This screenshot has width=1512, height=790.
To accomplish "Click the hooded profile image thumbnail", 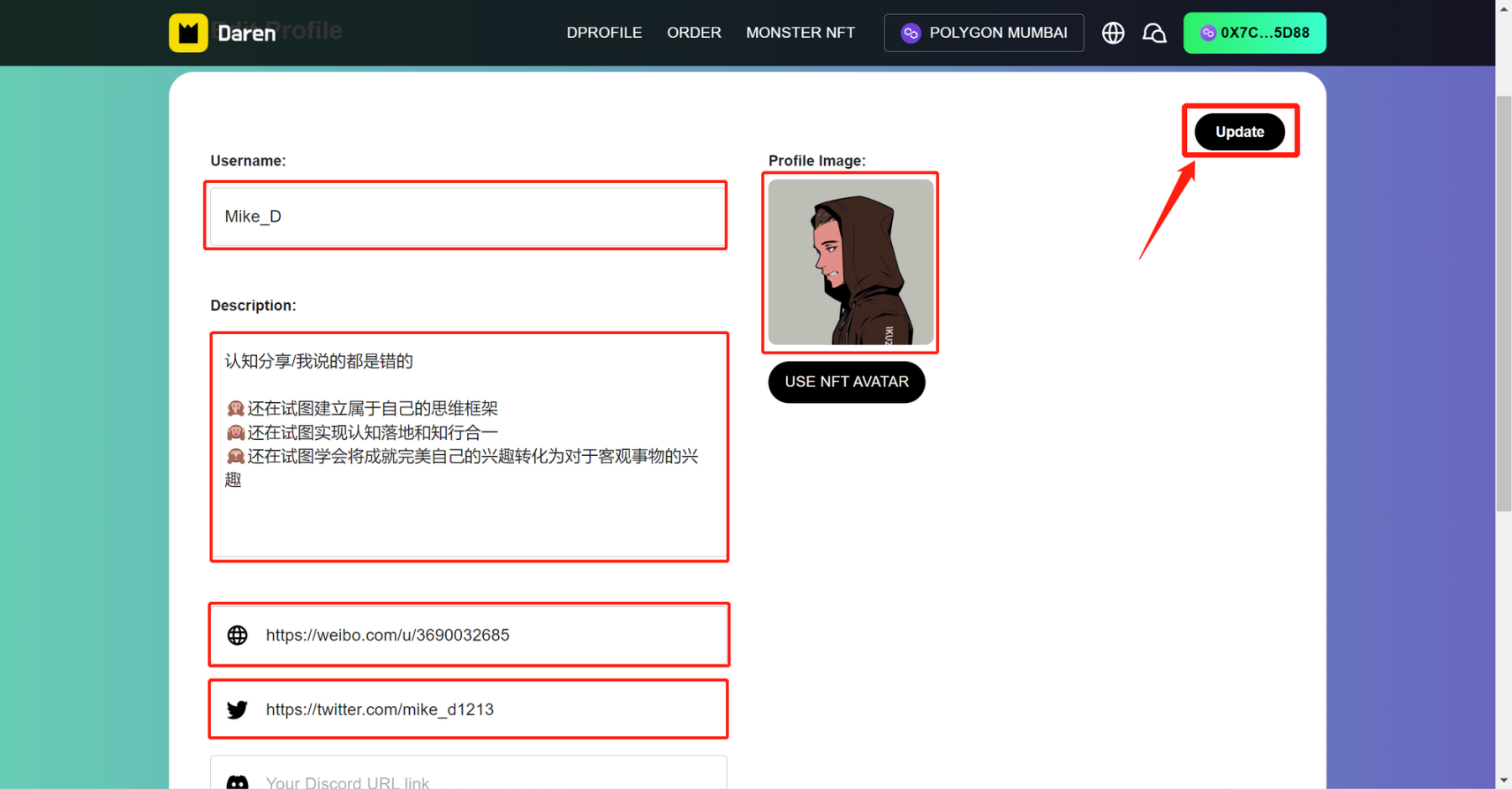I will [x=850, y=262].
